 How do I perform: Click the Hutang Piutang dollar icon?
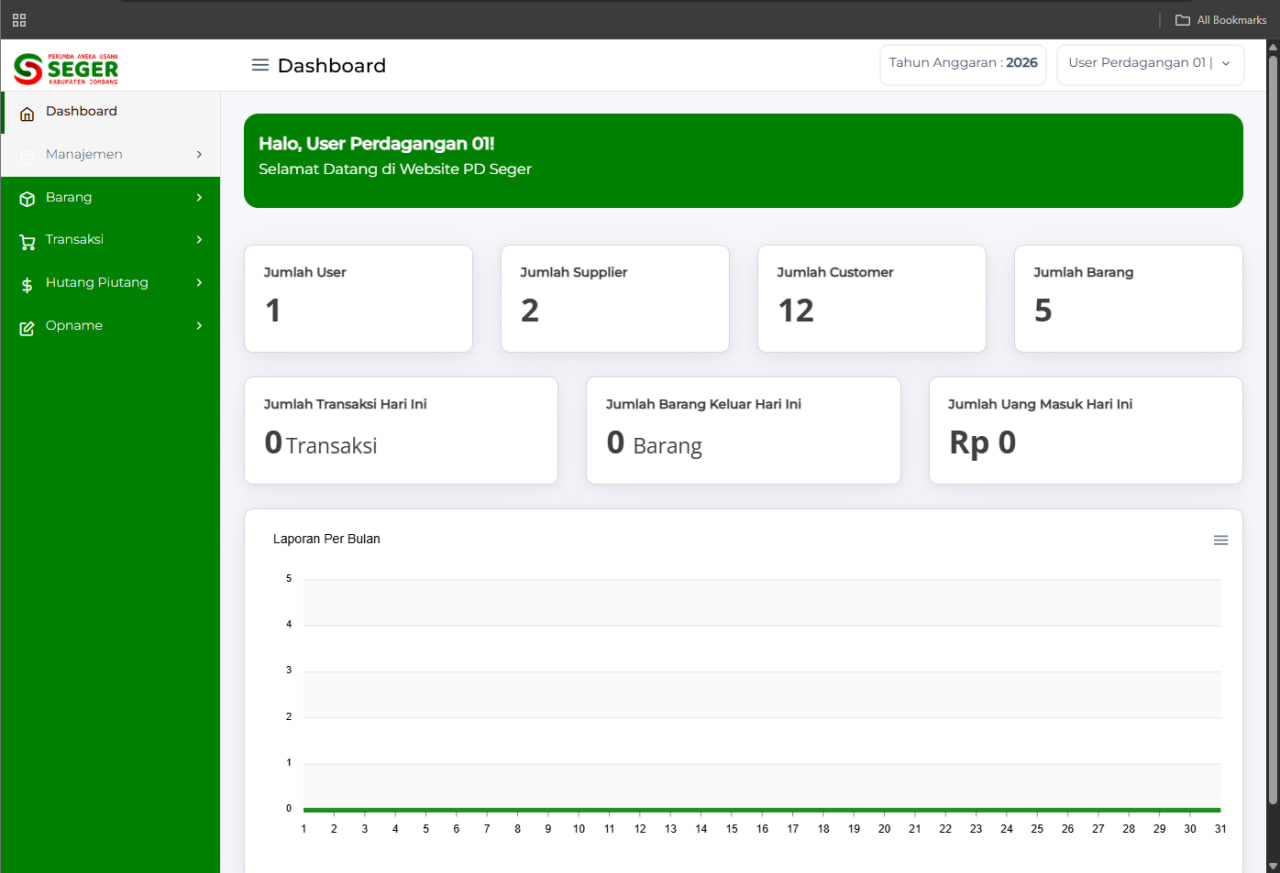[27, 285]
